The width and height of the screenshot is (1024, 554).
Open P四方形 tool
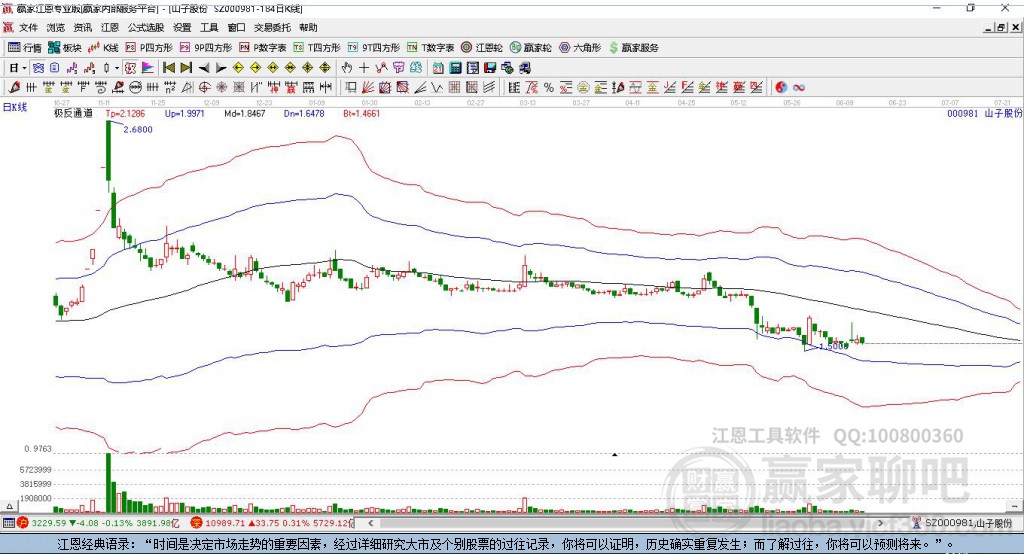pos(149,48)
